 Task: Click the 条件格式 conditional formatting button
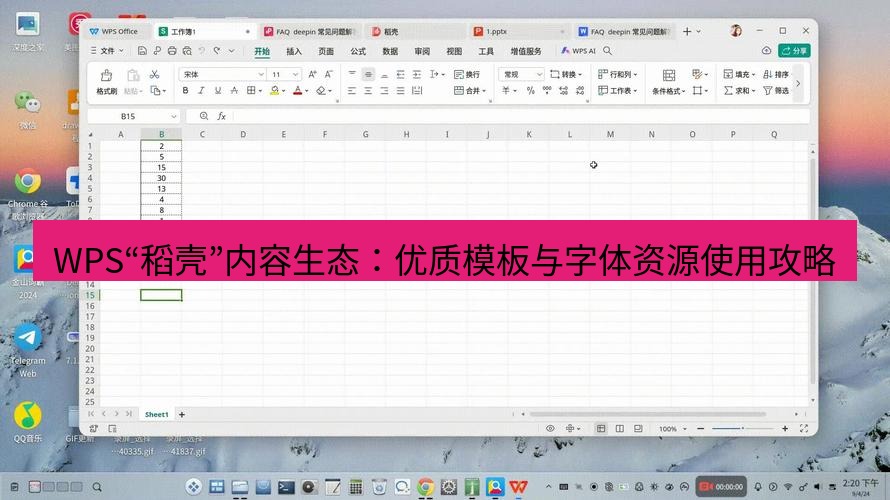click(669, 81)
